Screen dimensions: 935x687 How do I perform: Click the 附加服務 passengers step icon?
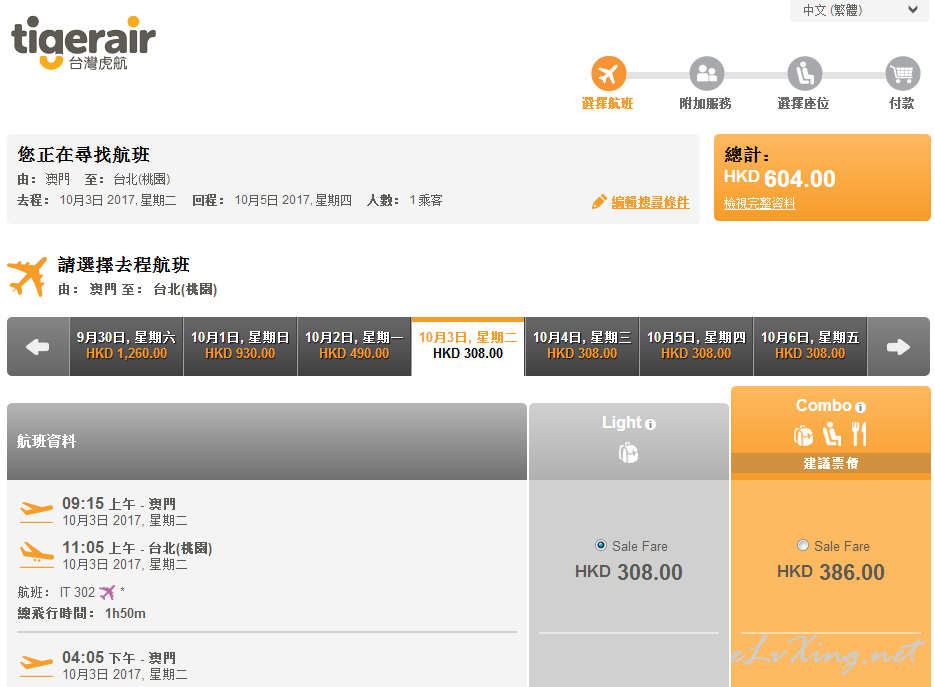707,74
